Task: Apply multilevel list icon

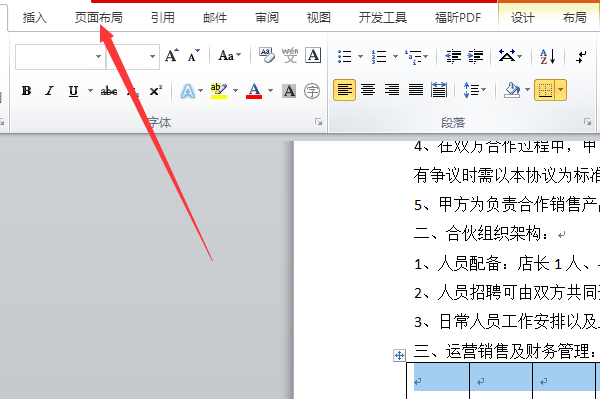Action: [x=414, y=57]
